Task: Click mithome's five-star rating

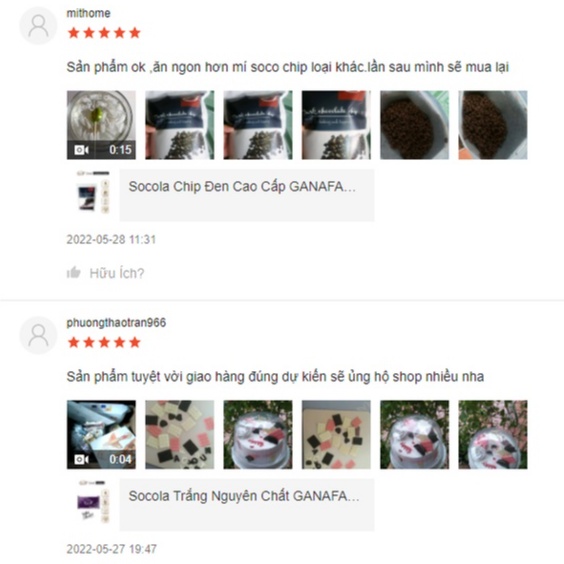Action: [104, 33]
